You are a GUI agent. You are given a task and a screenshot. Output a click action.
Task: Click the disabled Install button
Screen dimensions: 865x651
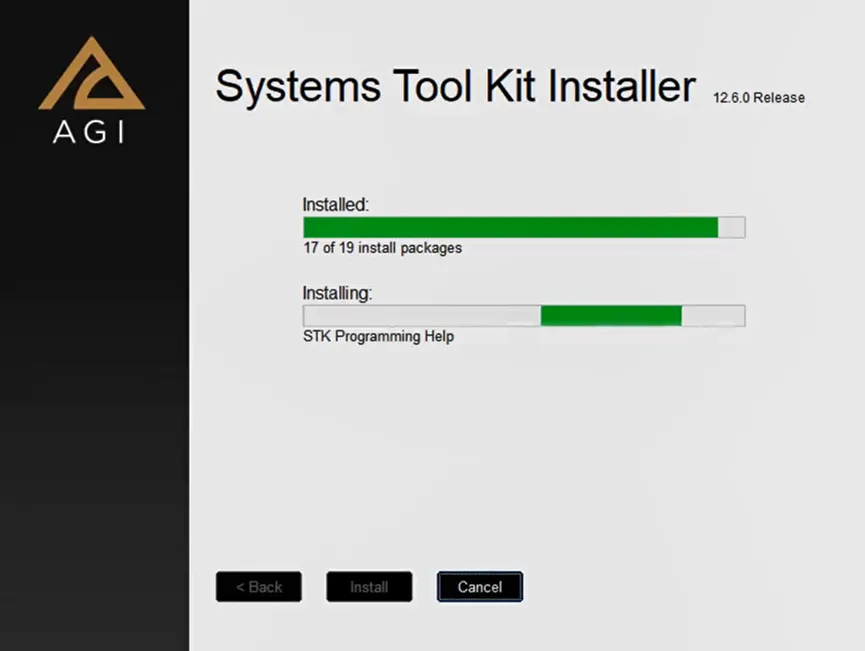[x=369, y=586]
